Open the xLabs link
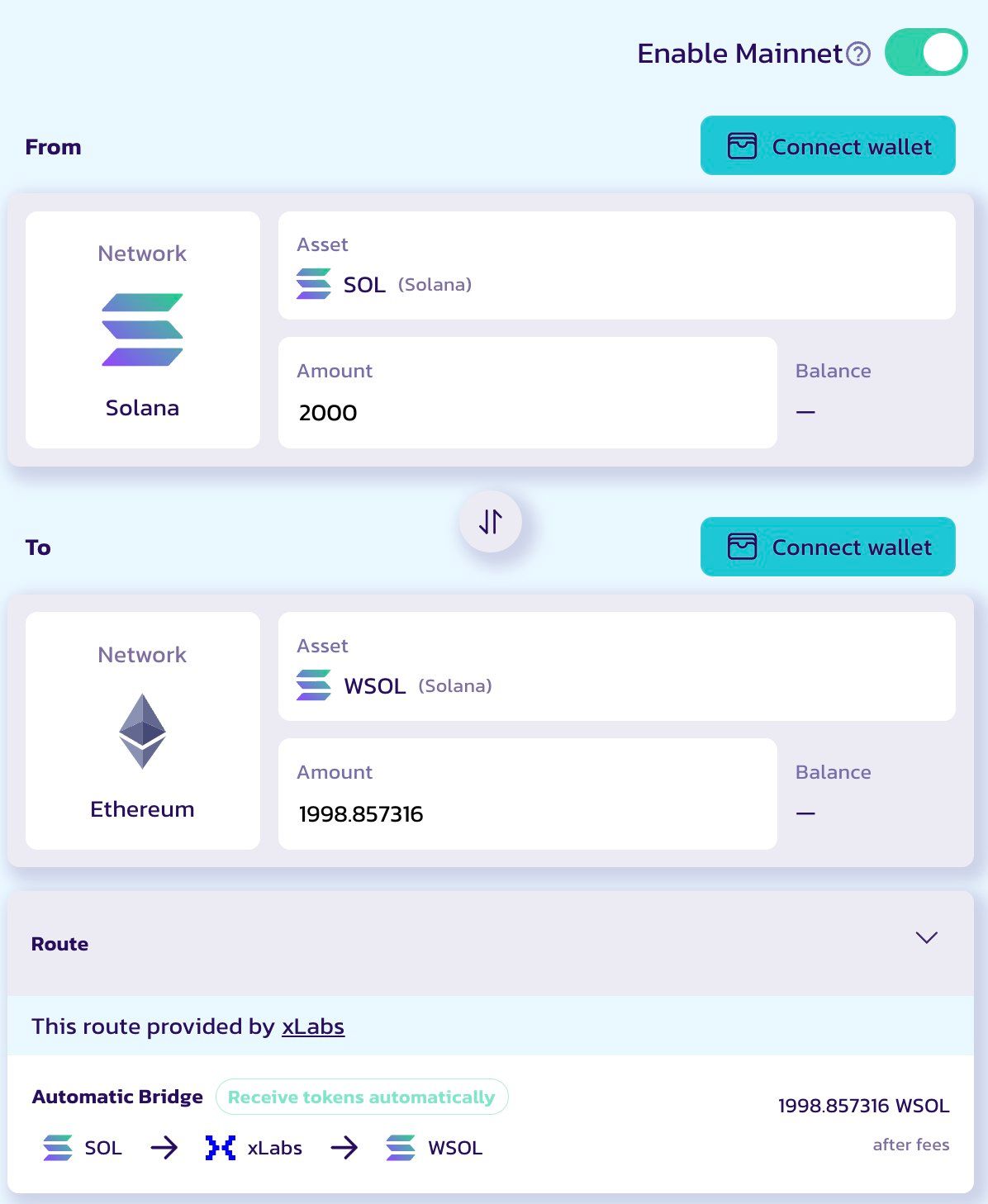The image size is (988, 1204). (312, 1026)
